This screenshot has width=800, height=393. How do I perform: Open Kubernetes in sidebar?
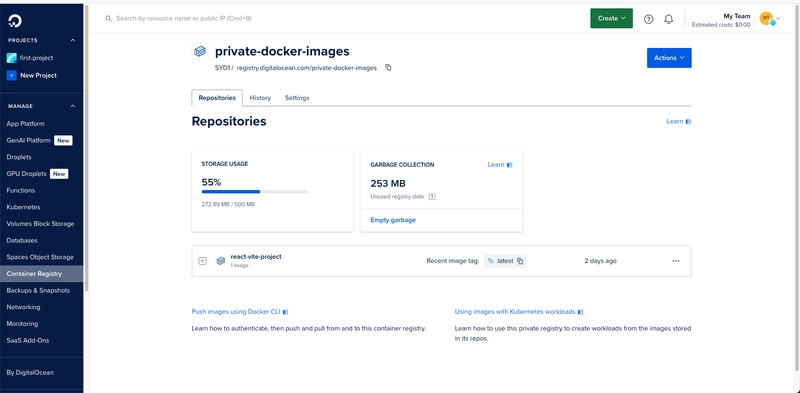click(23, 207)
